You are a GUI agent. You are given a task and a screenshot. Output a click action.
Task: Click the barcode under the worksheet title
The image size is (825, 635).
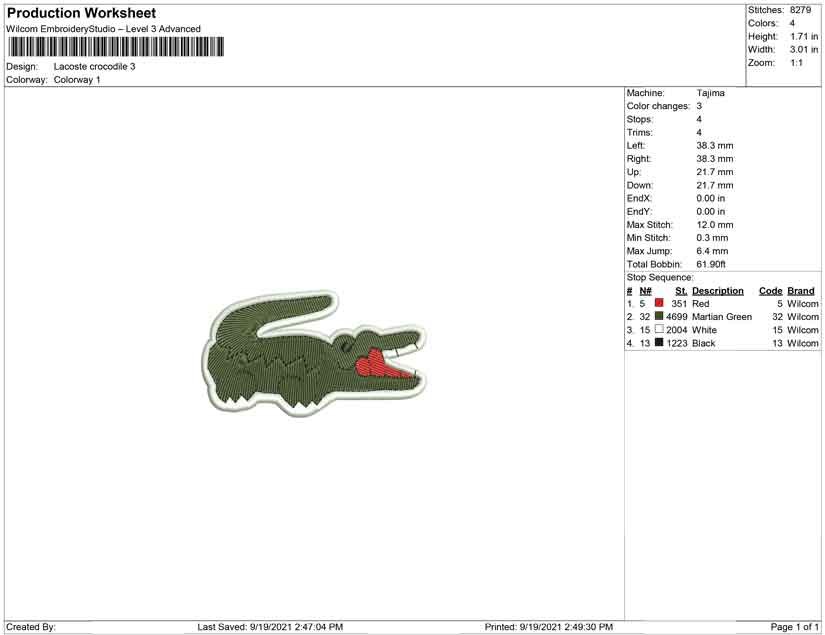(116, 47)
